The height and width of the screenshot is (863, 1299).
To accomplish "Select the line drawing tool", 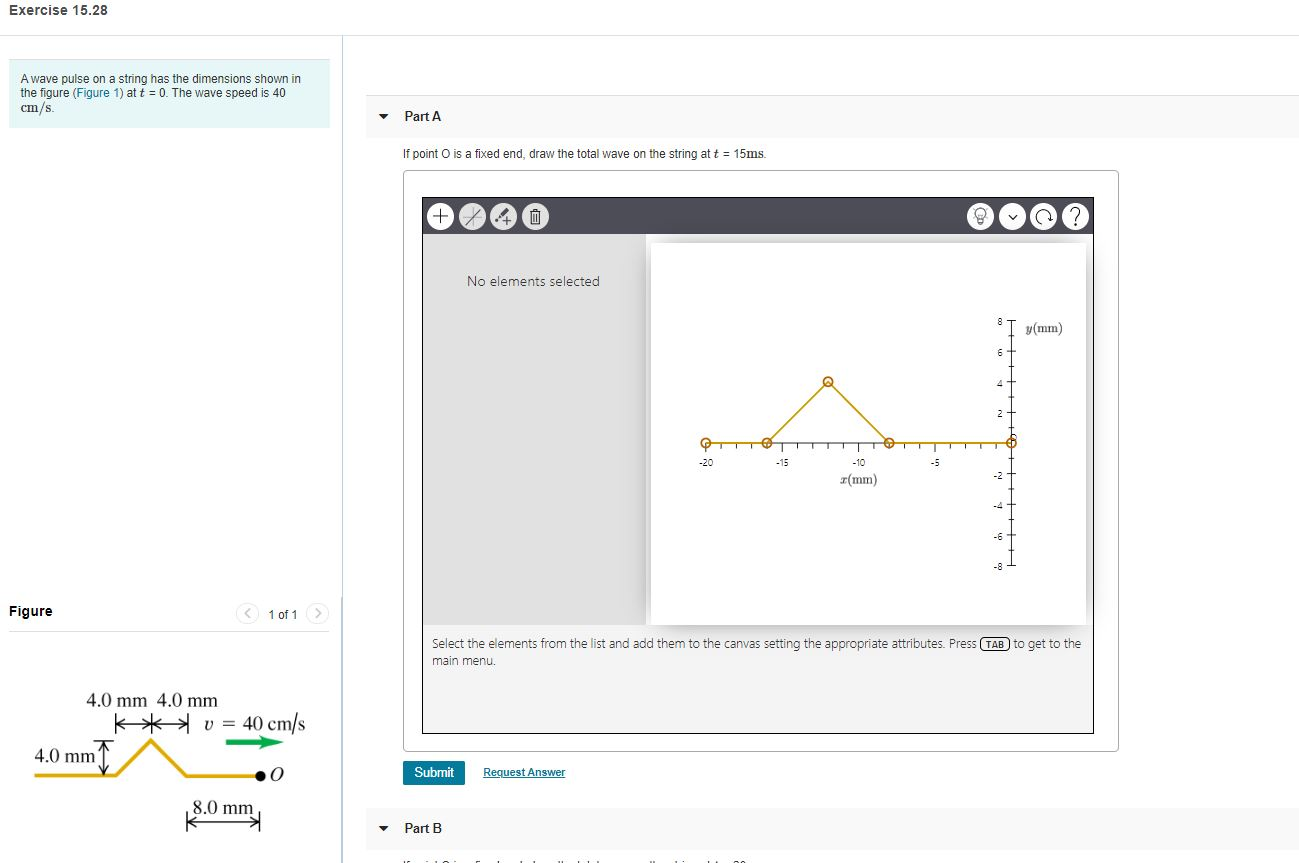I will pos(472,215).
